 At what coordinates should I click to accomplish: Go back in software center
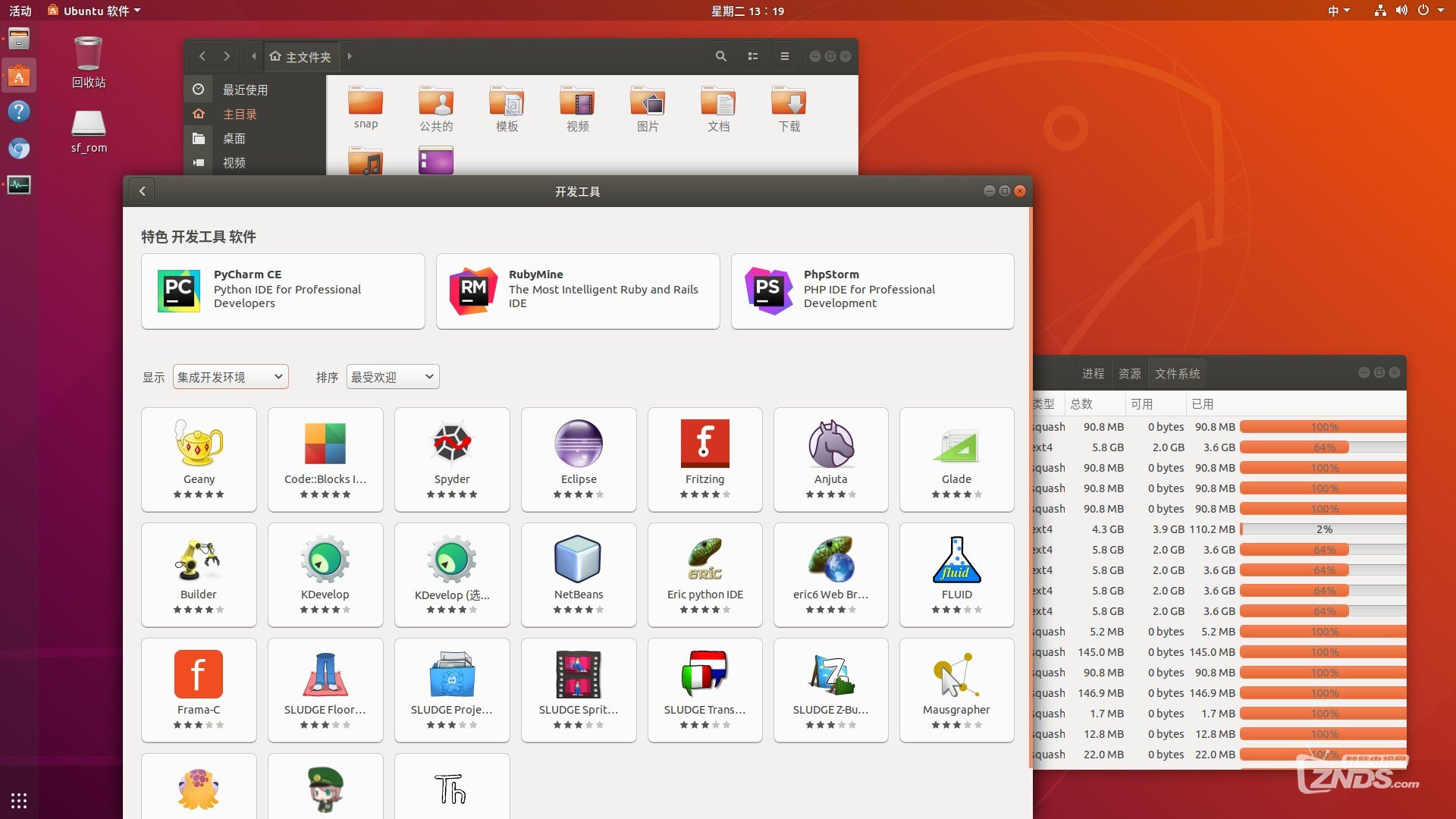point(142,191)
